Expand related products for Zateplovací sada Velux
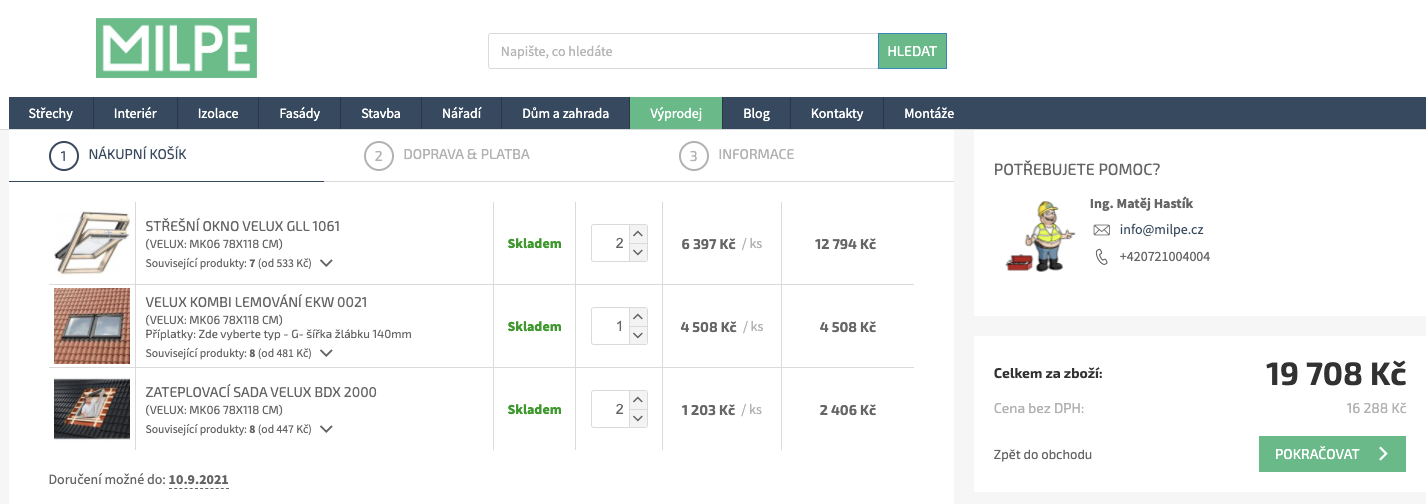The image size is (1426, 504). click(326, 429)
